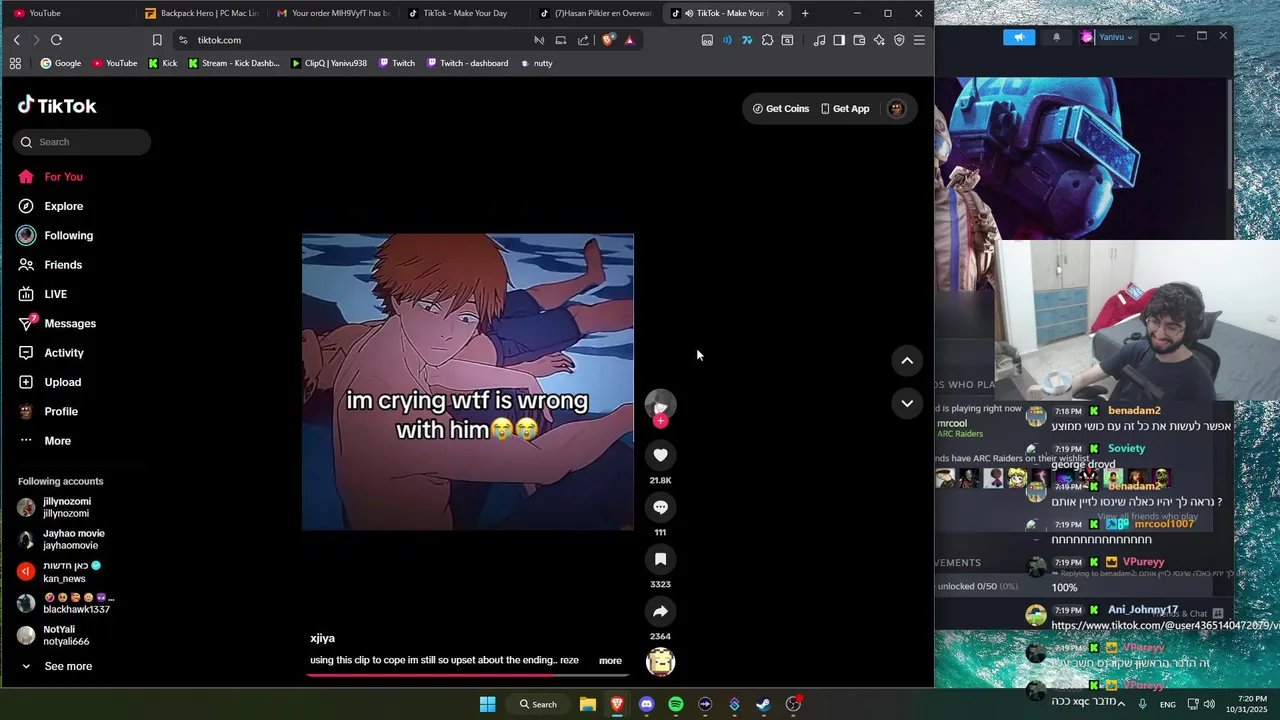Open the Brave VPN shield icon
The image size is (1280, 720).
899,40
